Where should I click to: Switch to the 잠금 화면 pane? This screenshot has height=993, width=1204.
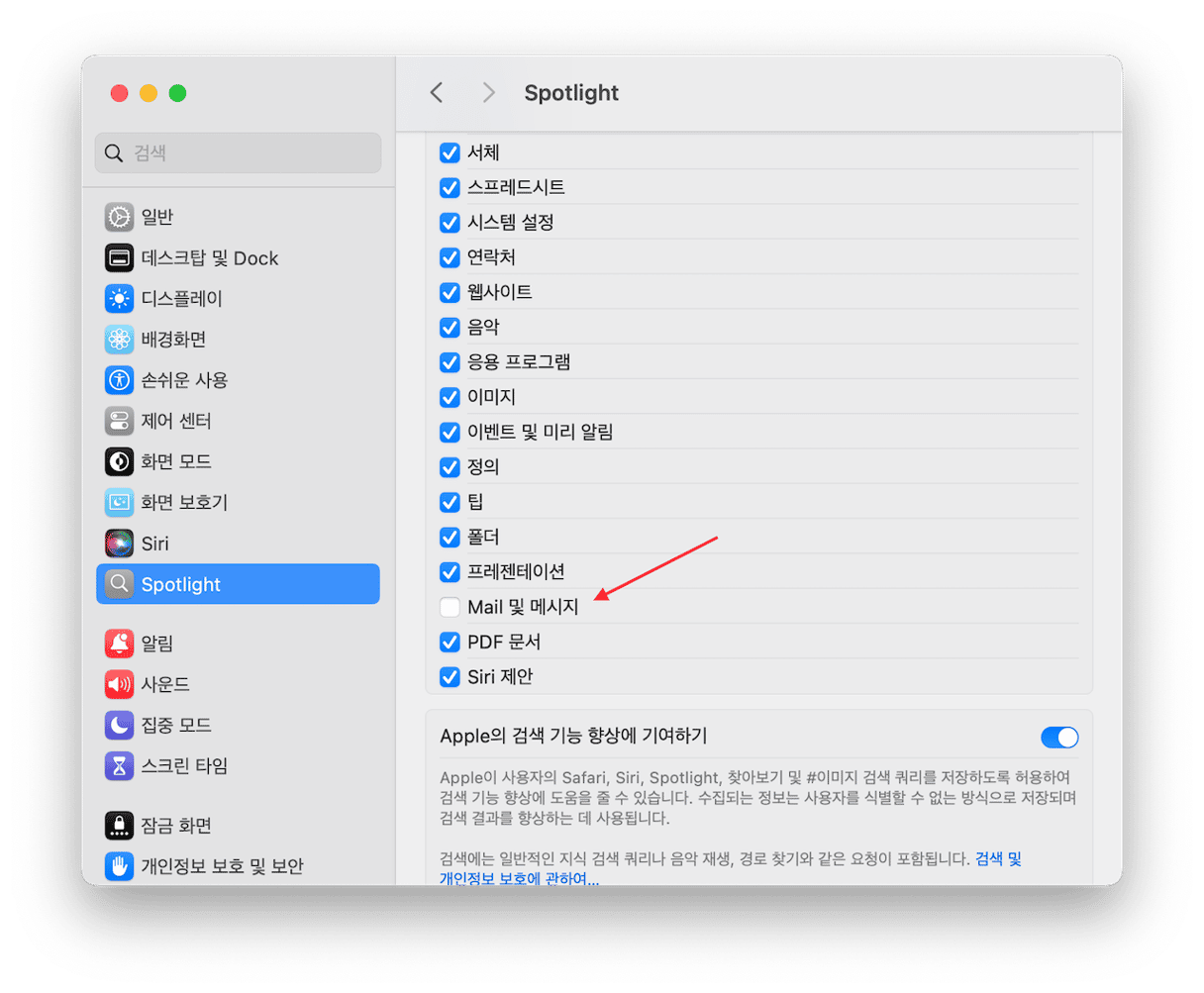tap(238, 825)
